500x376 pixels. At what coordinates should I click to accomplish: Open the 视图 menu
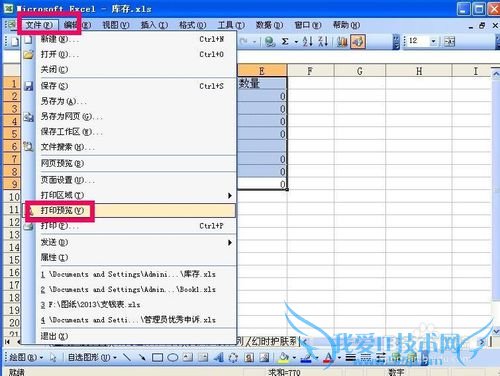(x=116, y=25)
